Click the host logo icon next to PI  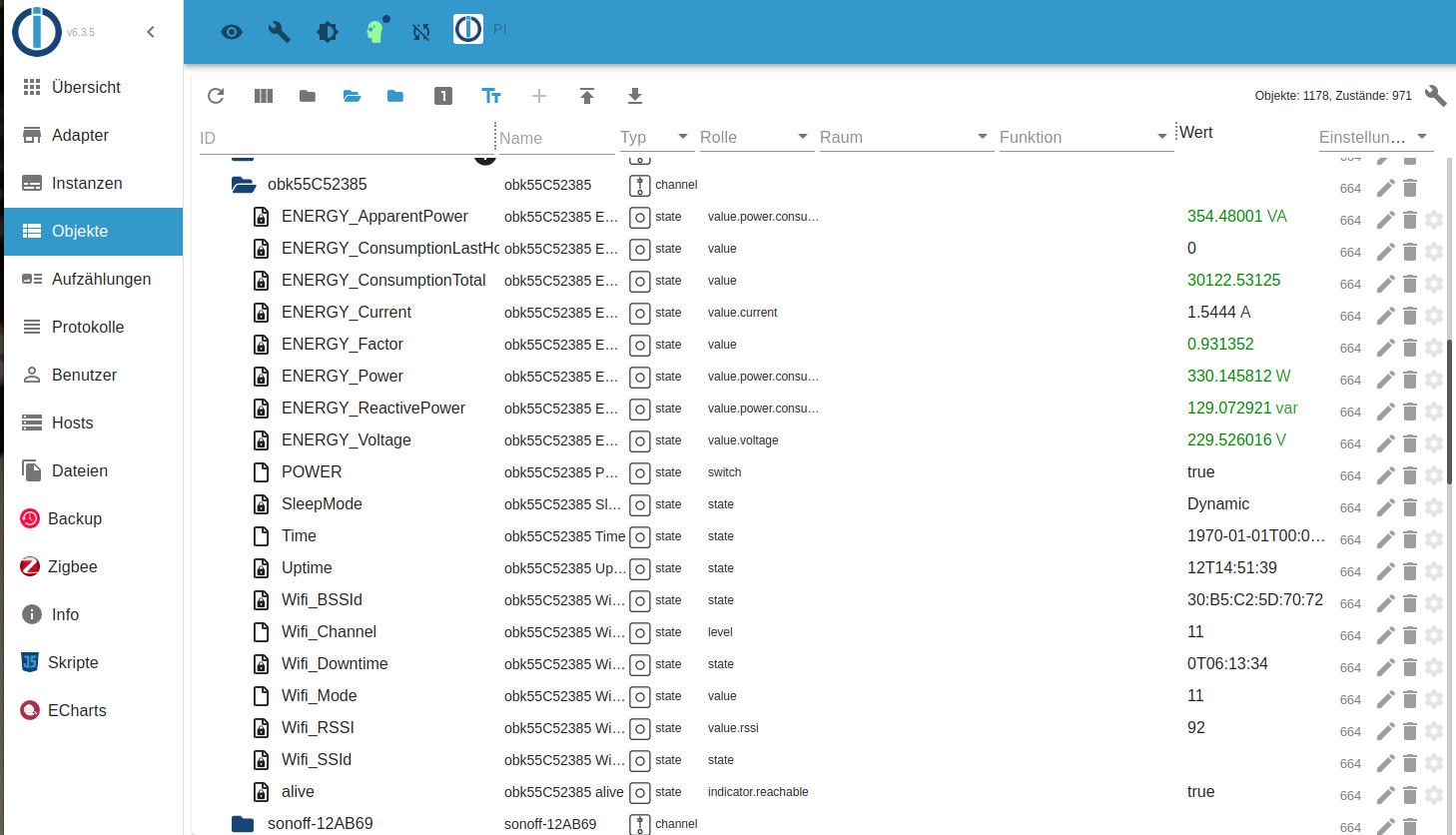point(468,30)
